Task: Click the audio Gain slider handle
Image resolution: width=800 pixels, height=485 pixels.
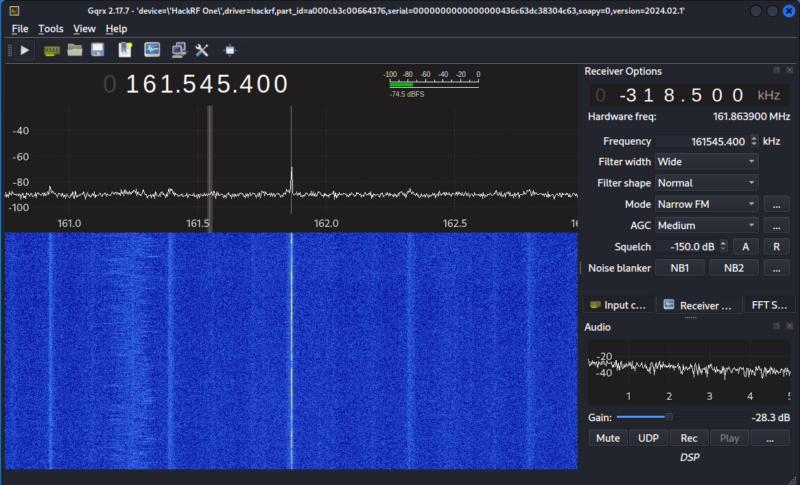Action: (x=669, y=417)
